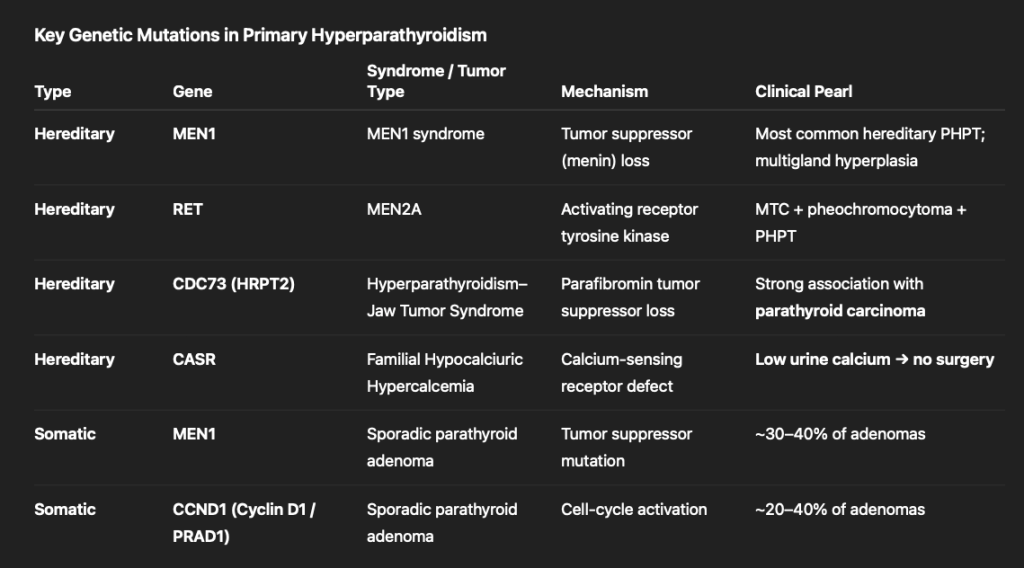Click the Syndrome / Tumor Type column header
The width and height of the screenshot is (1024, 568).
pos(436,80)
